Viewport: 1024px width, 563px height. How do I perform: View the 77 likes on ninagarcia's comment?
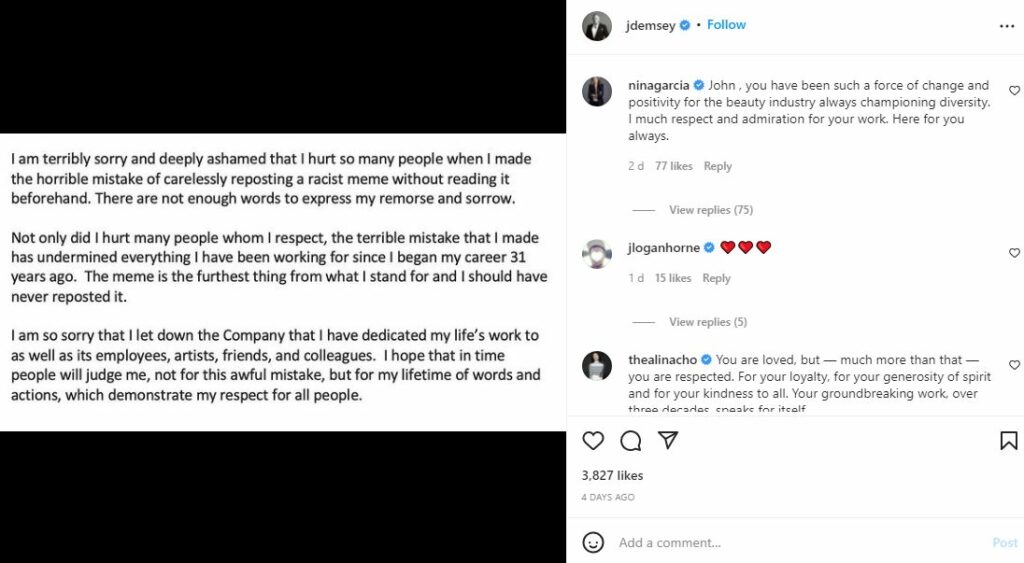tap(673, 166)
